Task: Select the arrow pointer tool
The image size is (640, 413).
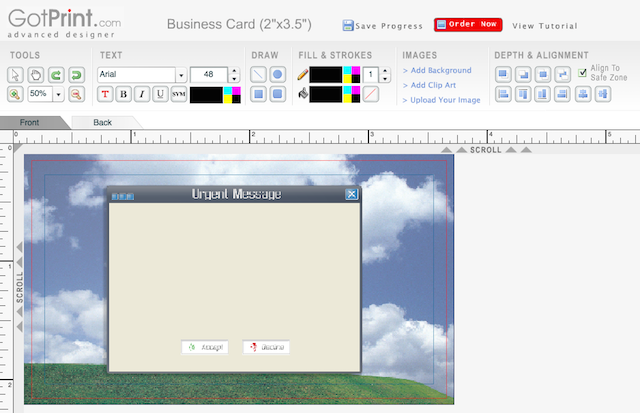Action: [x=16, y=75]
